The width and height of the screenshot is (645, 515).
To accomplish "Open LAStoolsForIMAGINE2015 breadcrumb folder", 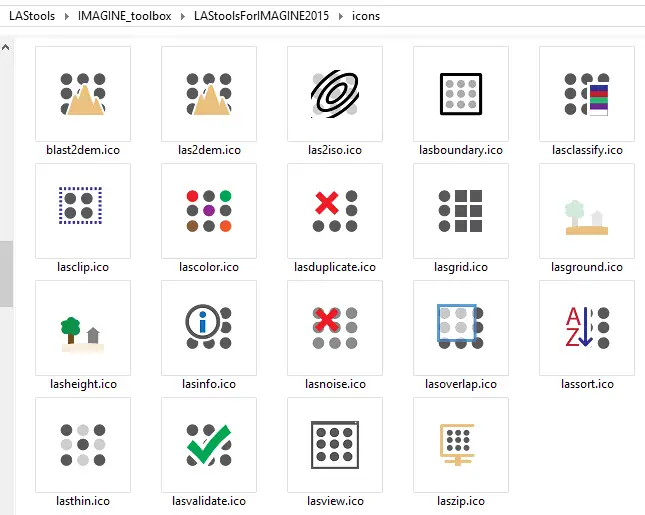I will point(262,16).
